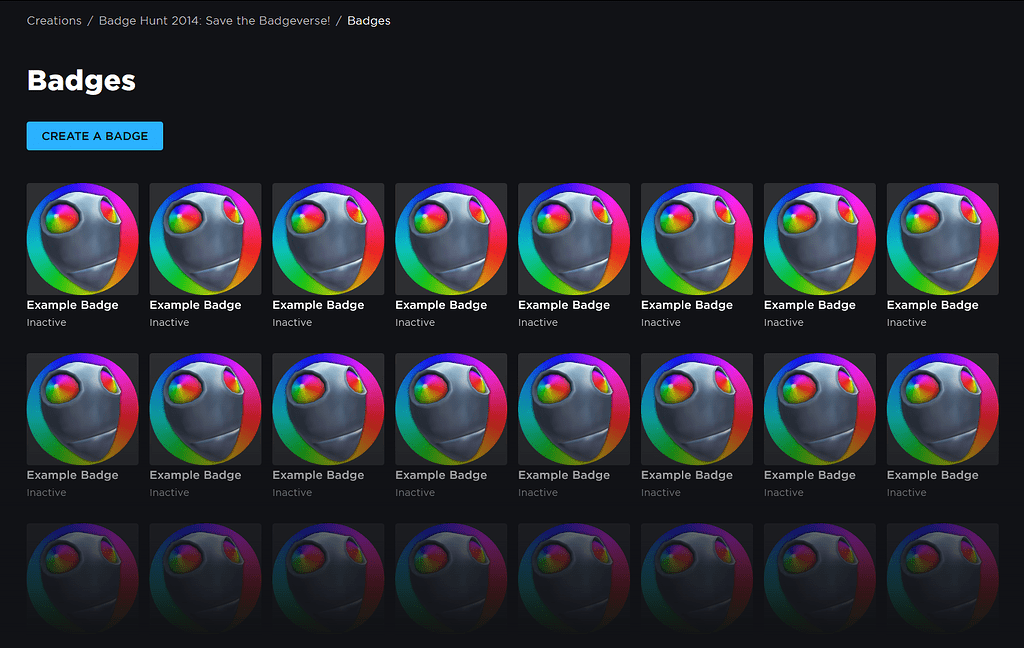This screenshot has height=648, width=1024.
Task: Open the Creations breadcrumb link
Action: [53, 20]
